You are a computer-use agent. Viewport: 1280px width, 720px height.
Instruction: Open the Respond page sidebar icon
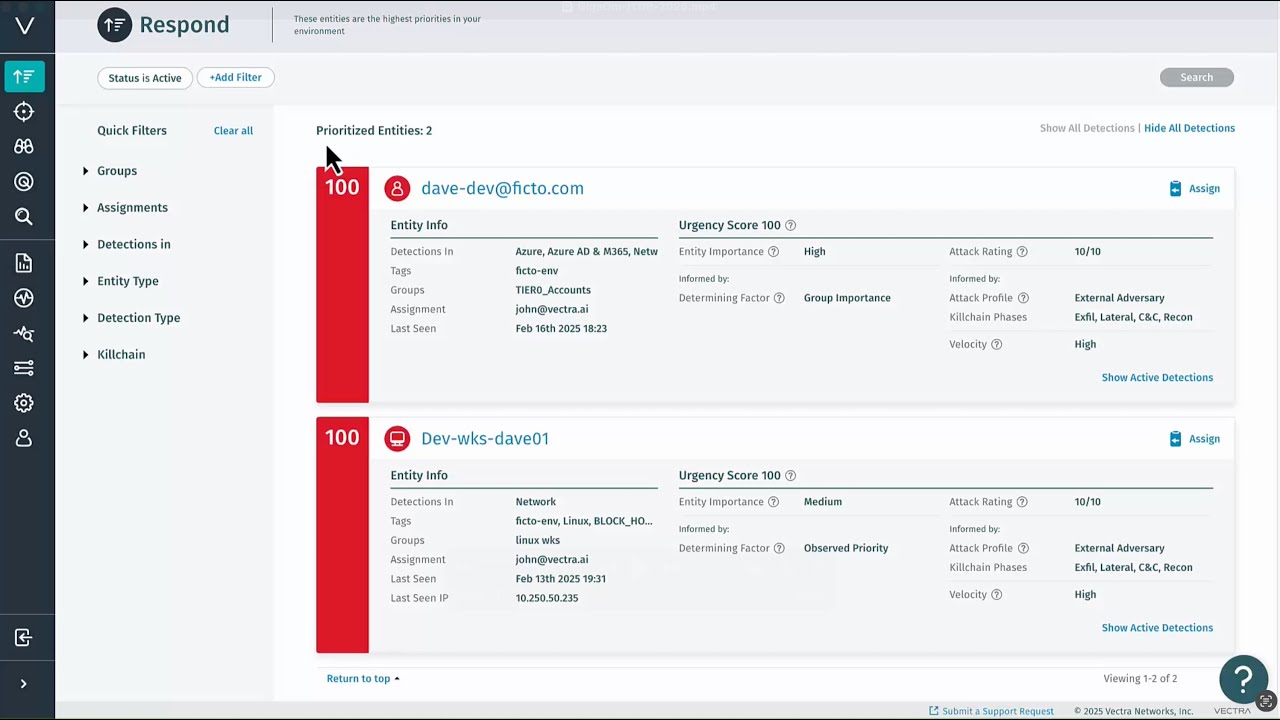24,76
